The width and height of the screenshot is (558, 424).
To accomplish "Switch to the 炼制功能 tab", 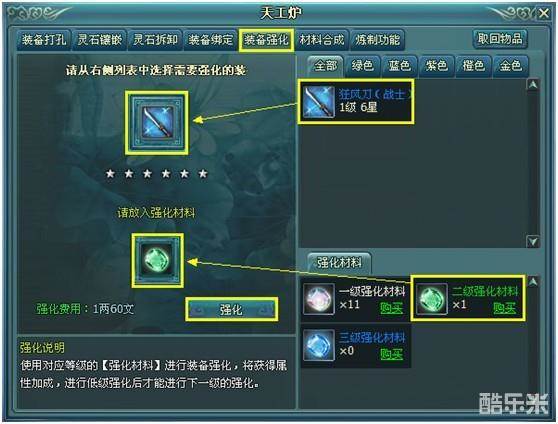I will pyautogui.click(x=378, y=40).
